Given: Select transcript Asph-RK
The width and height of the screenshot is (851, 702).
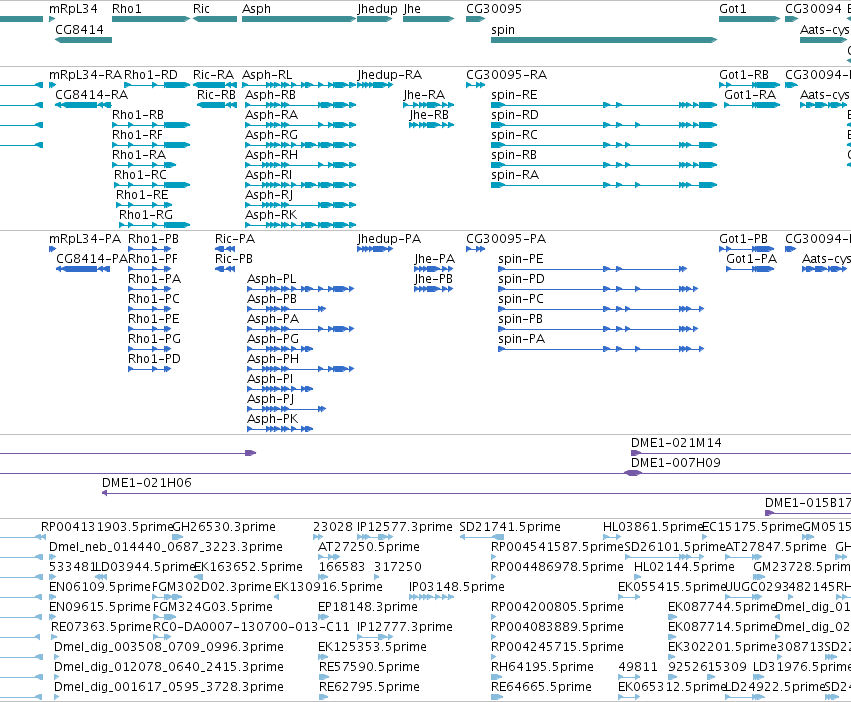Looking at the screenshot, I should pos(300,225).
